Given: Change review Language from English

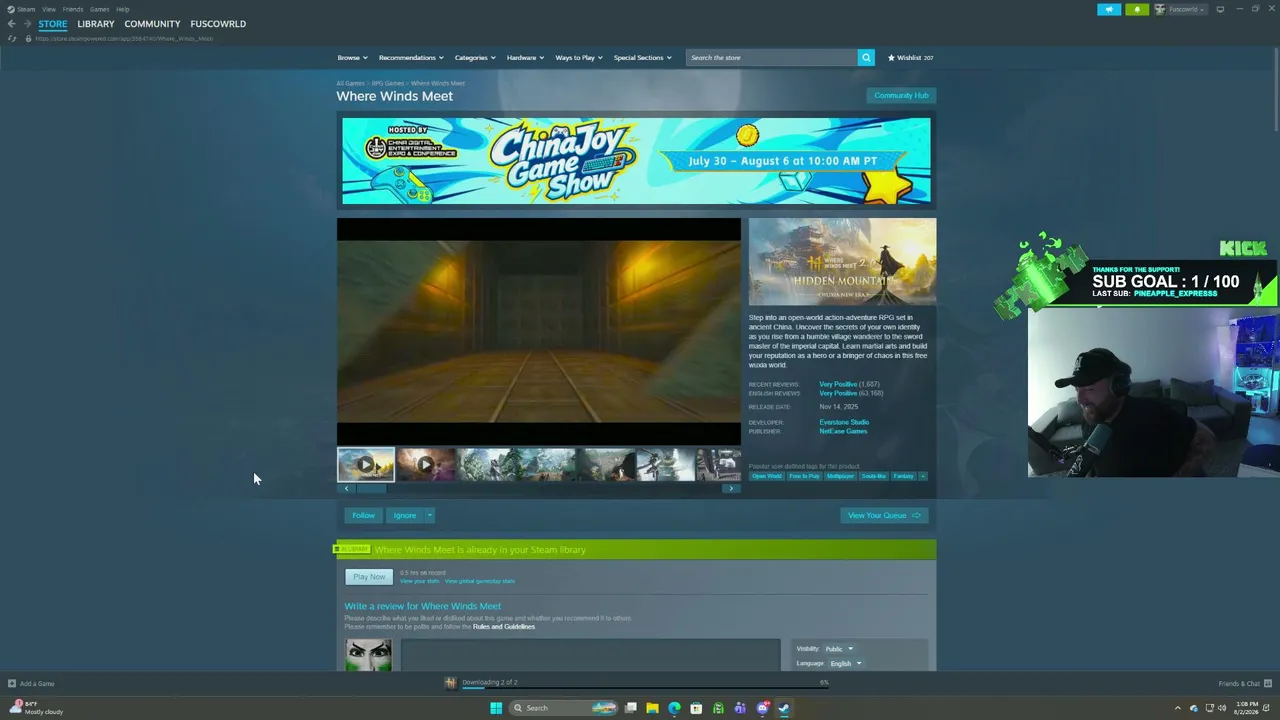Looking at the screenshot, I should 845,663.
